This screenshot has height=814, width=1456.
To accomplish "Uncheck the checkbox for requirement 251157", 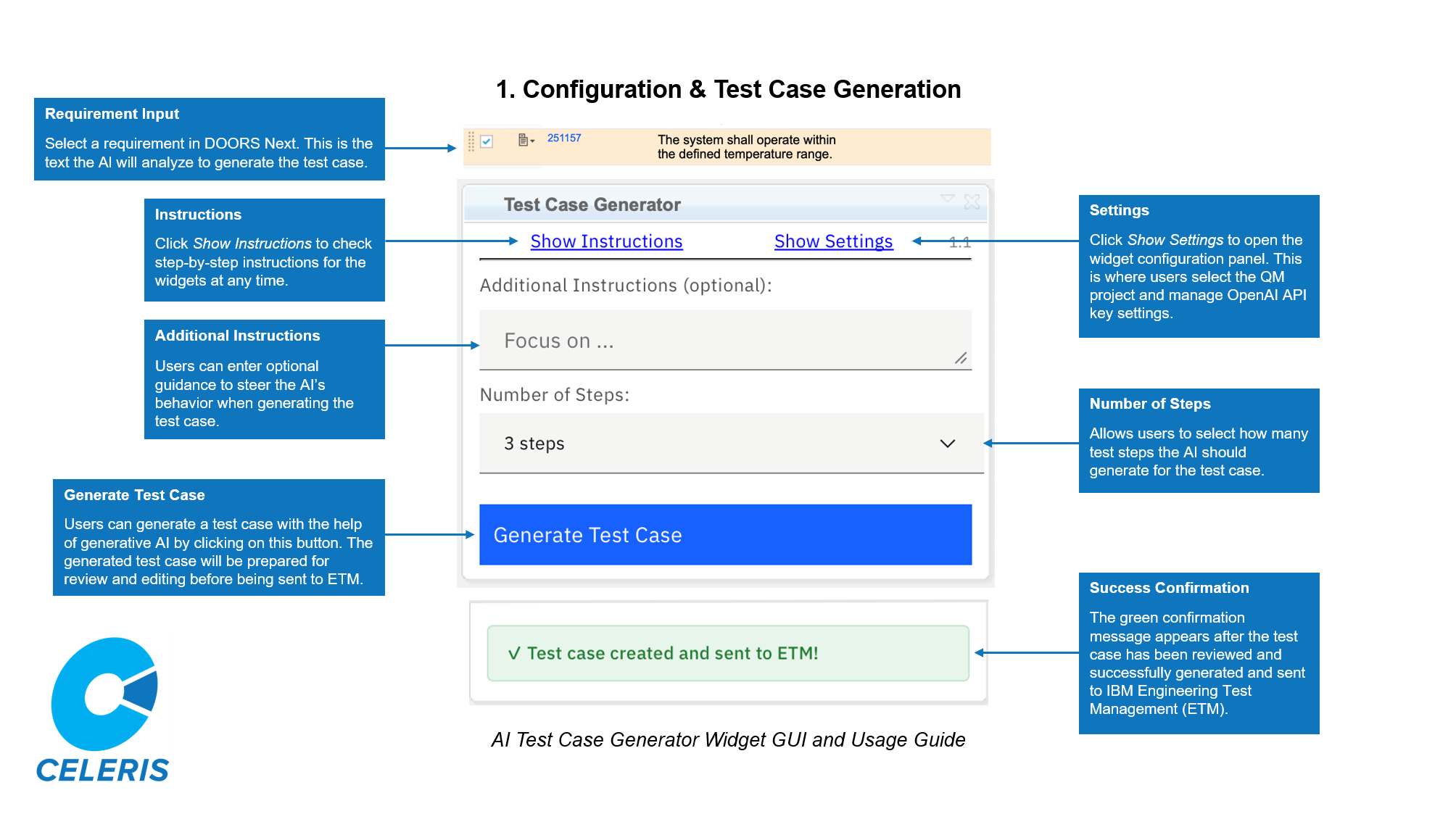I will [x=487, y=141].
